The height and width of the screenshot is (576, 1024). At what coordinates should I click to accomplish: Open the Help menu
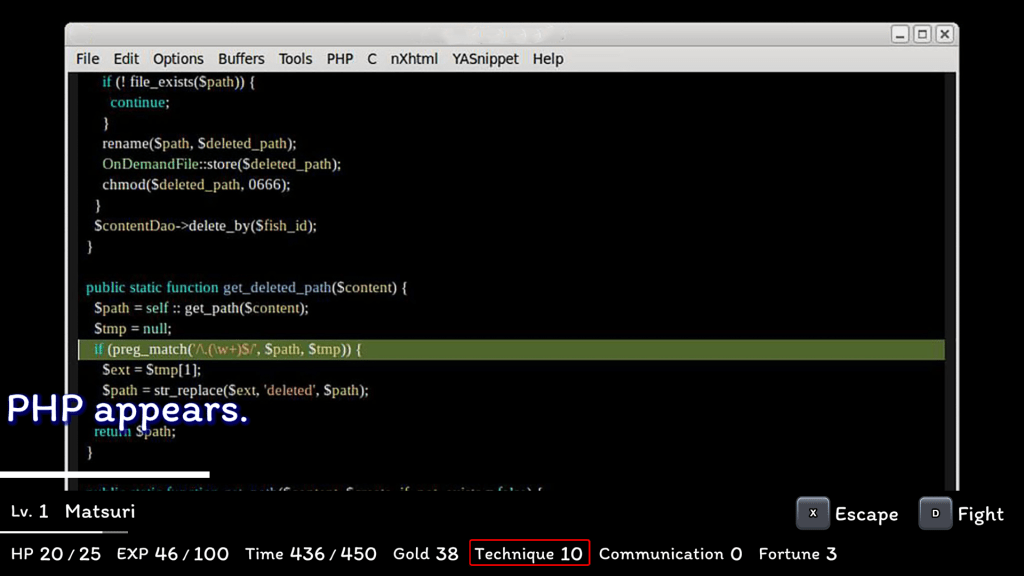tap(548, 59)
